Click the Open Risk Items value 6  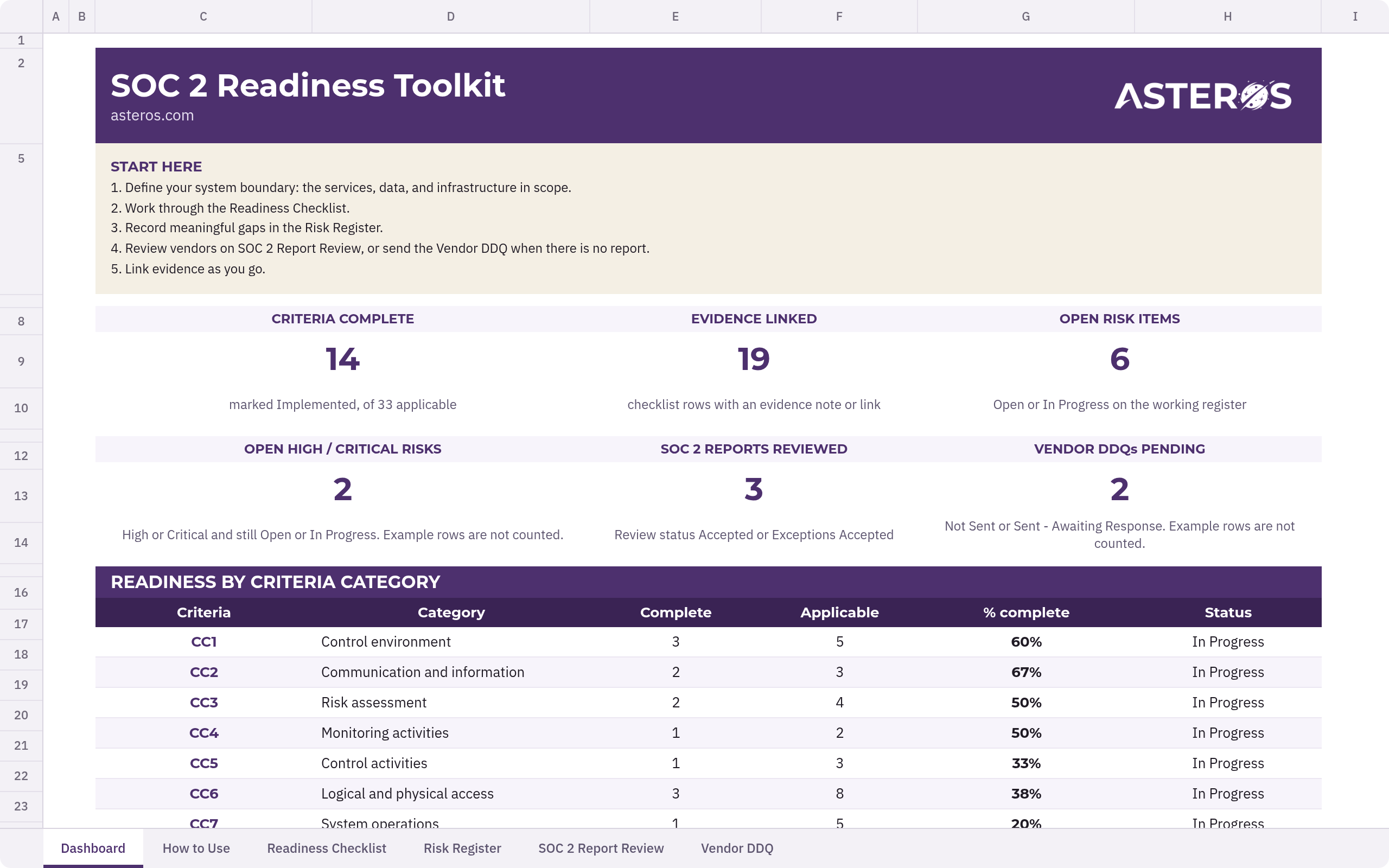[1119, 359]
